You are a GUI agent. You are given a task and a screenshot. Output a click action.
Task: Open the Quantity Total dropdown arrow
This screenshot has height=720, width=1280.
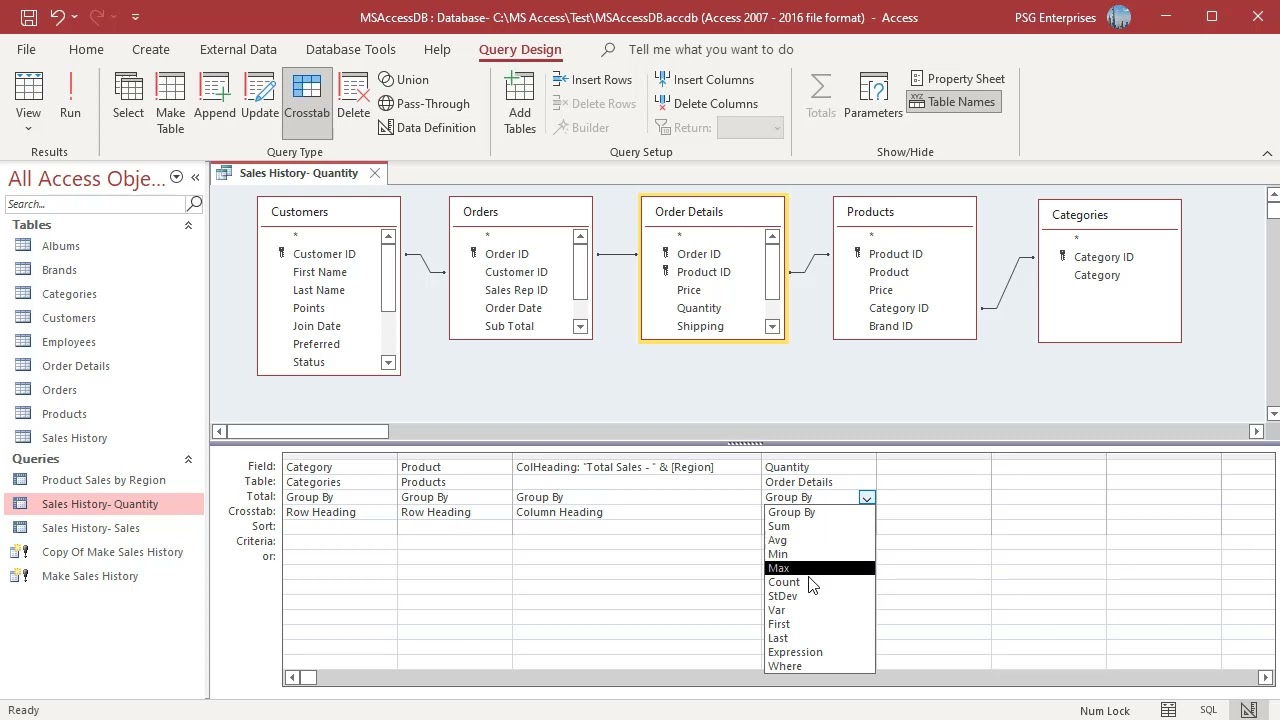(867, 497)
